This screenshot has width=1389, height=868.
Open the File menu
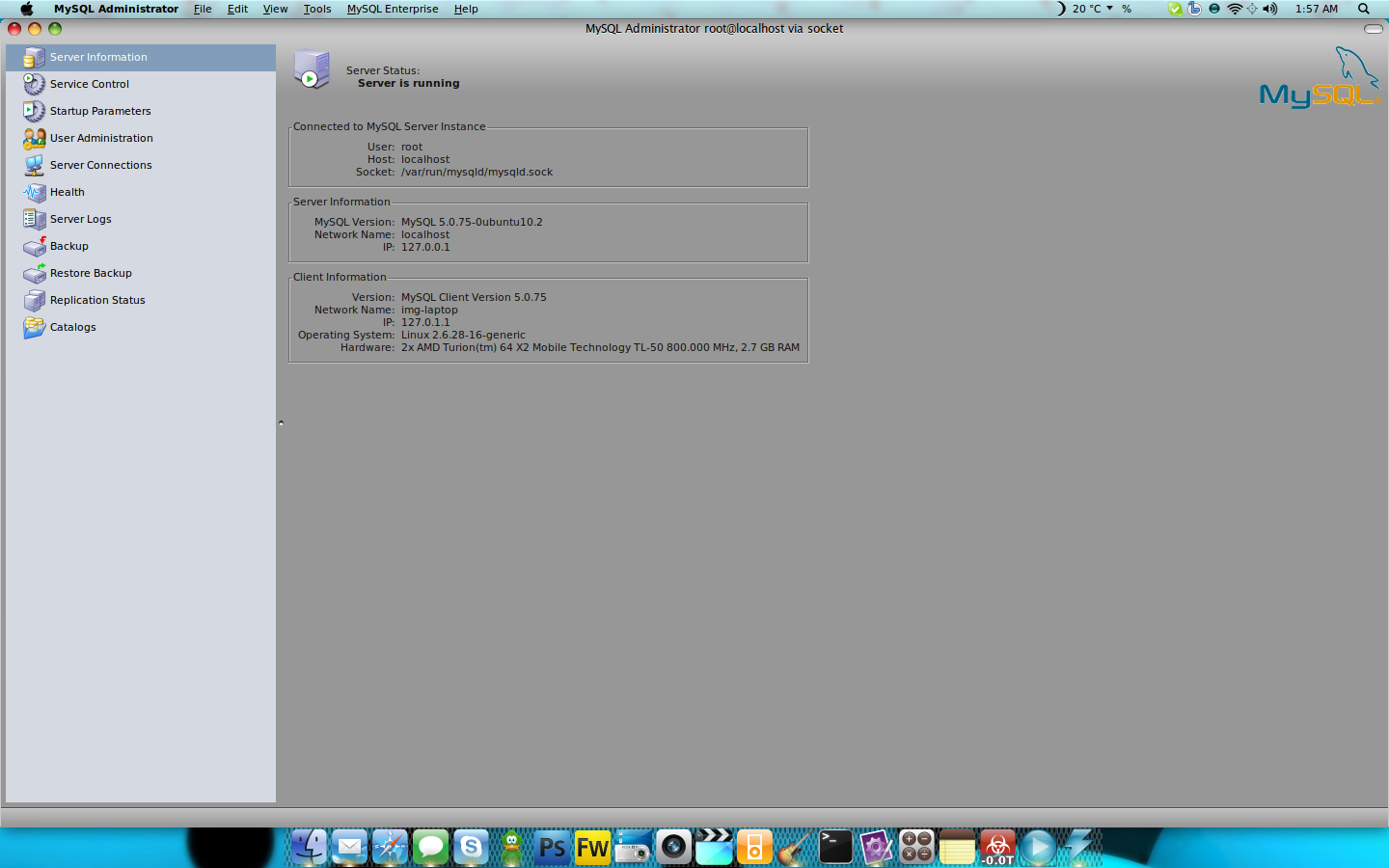click(203, 9)
